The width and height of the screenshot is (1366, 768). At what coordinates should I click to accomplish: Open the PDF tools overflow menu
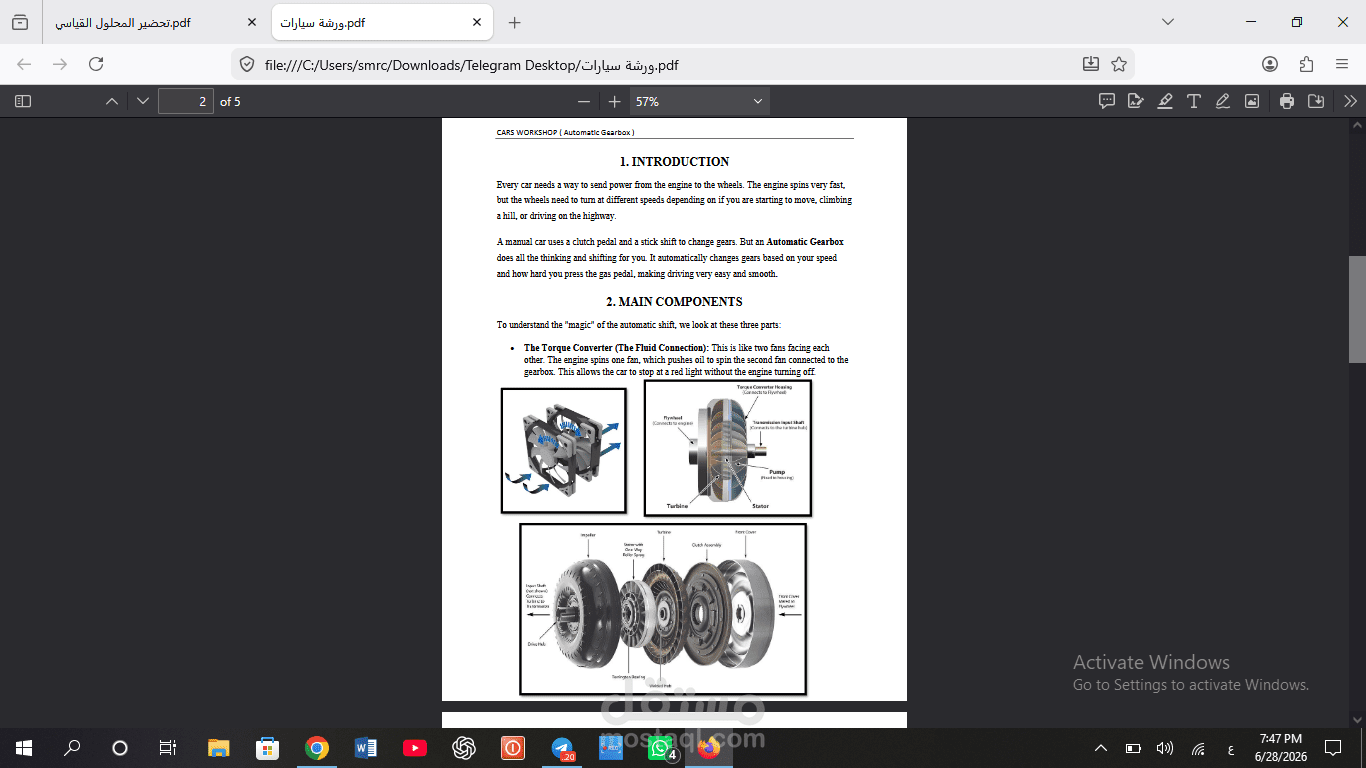(1350, 101)
